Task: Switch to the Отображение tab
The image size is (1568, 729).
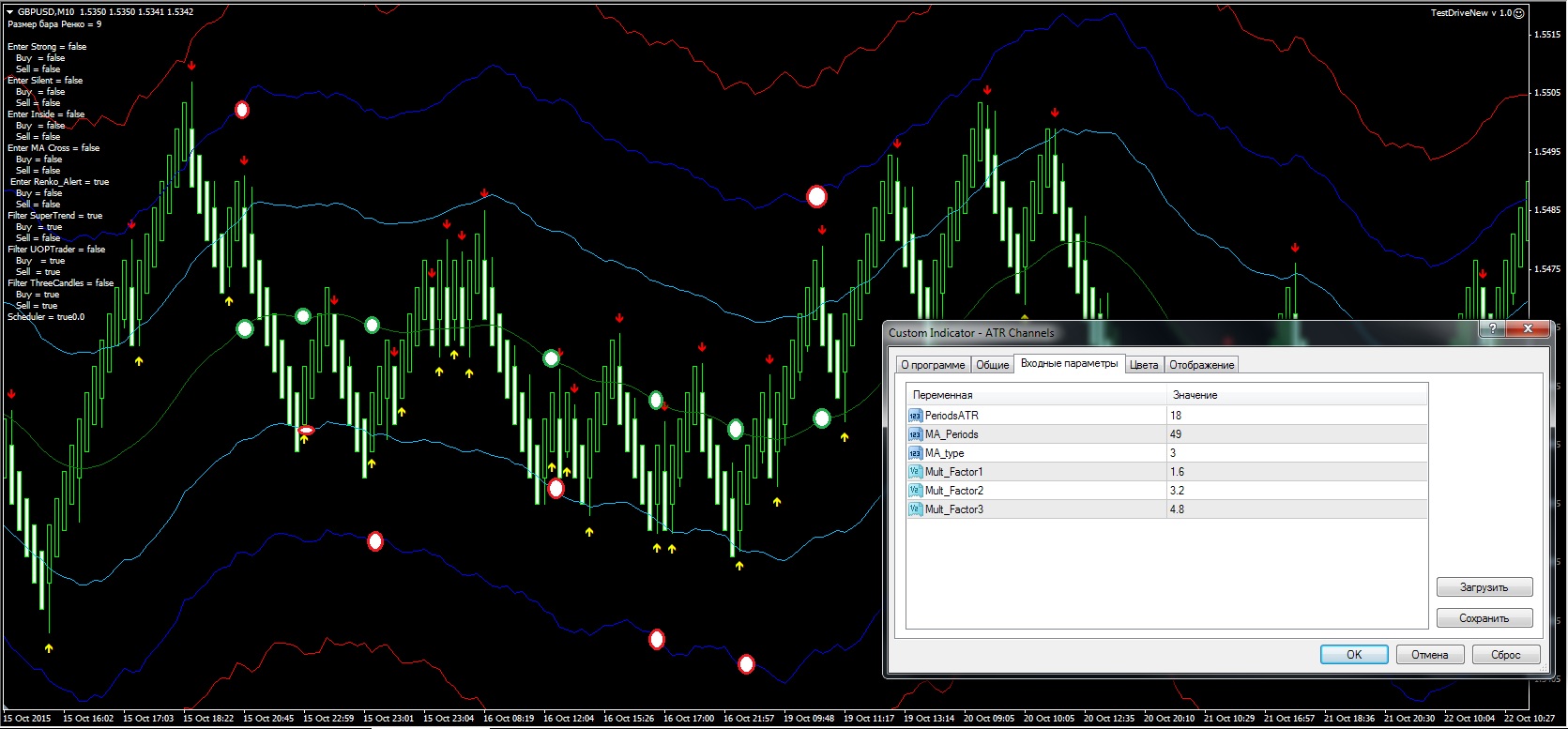Action: point(1201,365)
